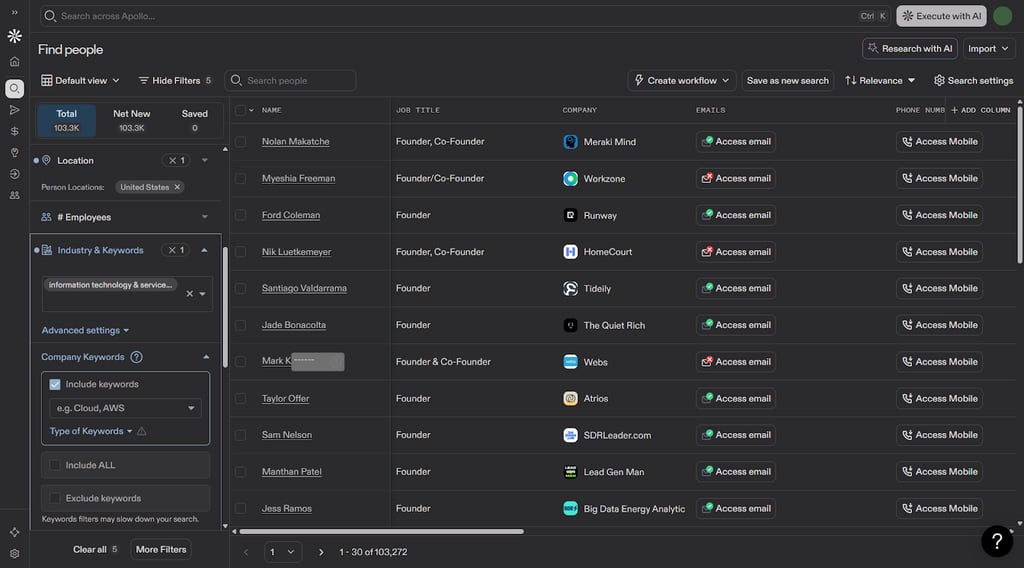This screenshot has height=568, width=1024.
Task: Collapse the Company Keywords section
Action: [206, 357]
